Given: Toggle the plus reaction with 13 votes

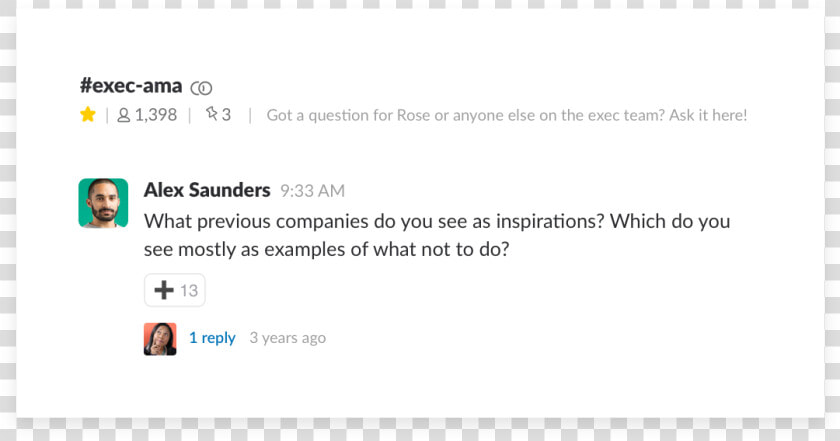Looking at the screenshot, I should tap(175, 290).
